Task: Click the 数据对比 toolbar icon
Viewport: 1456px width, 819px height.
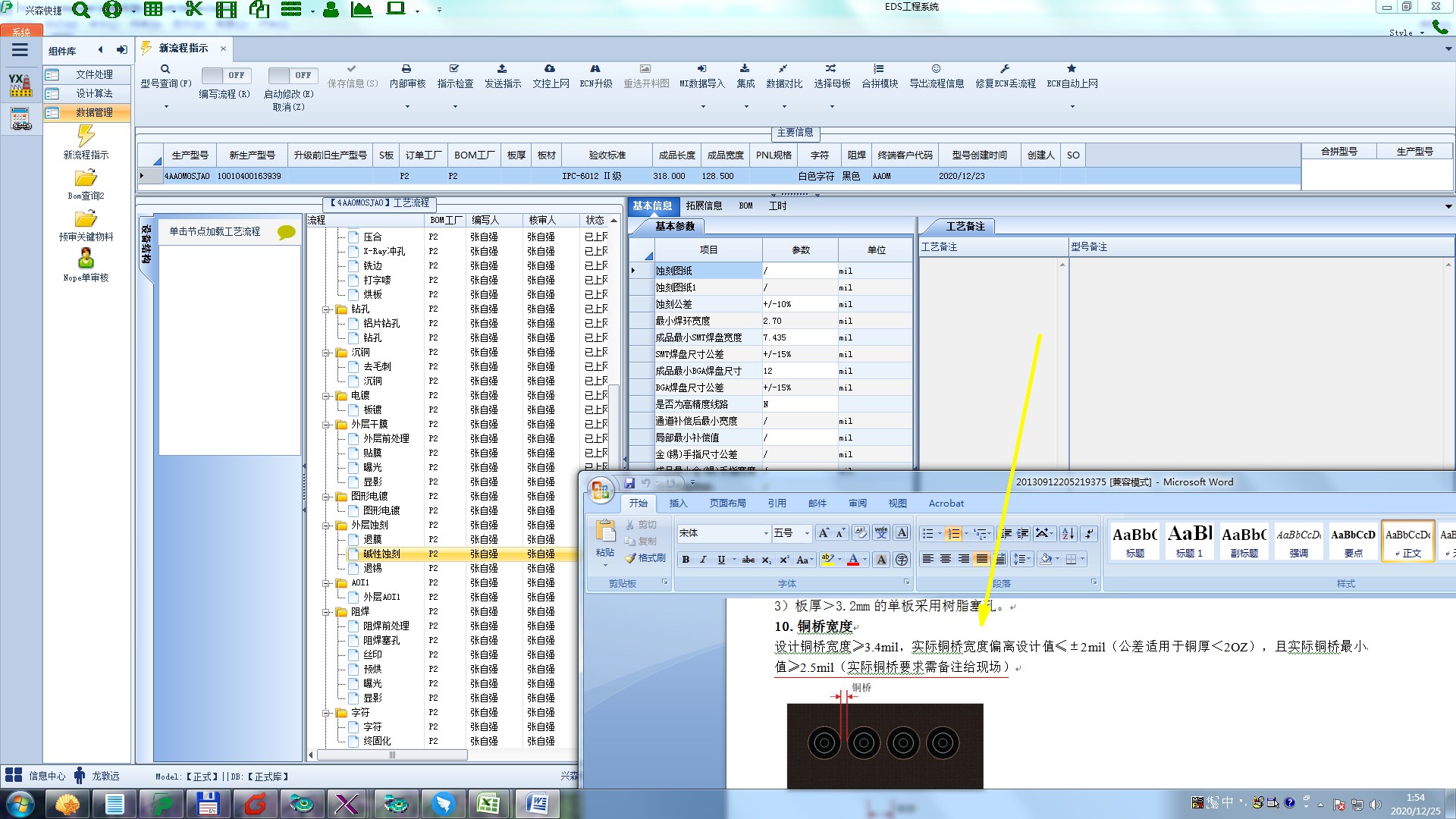Action: pyautogui.click(x=783, y=69)
